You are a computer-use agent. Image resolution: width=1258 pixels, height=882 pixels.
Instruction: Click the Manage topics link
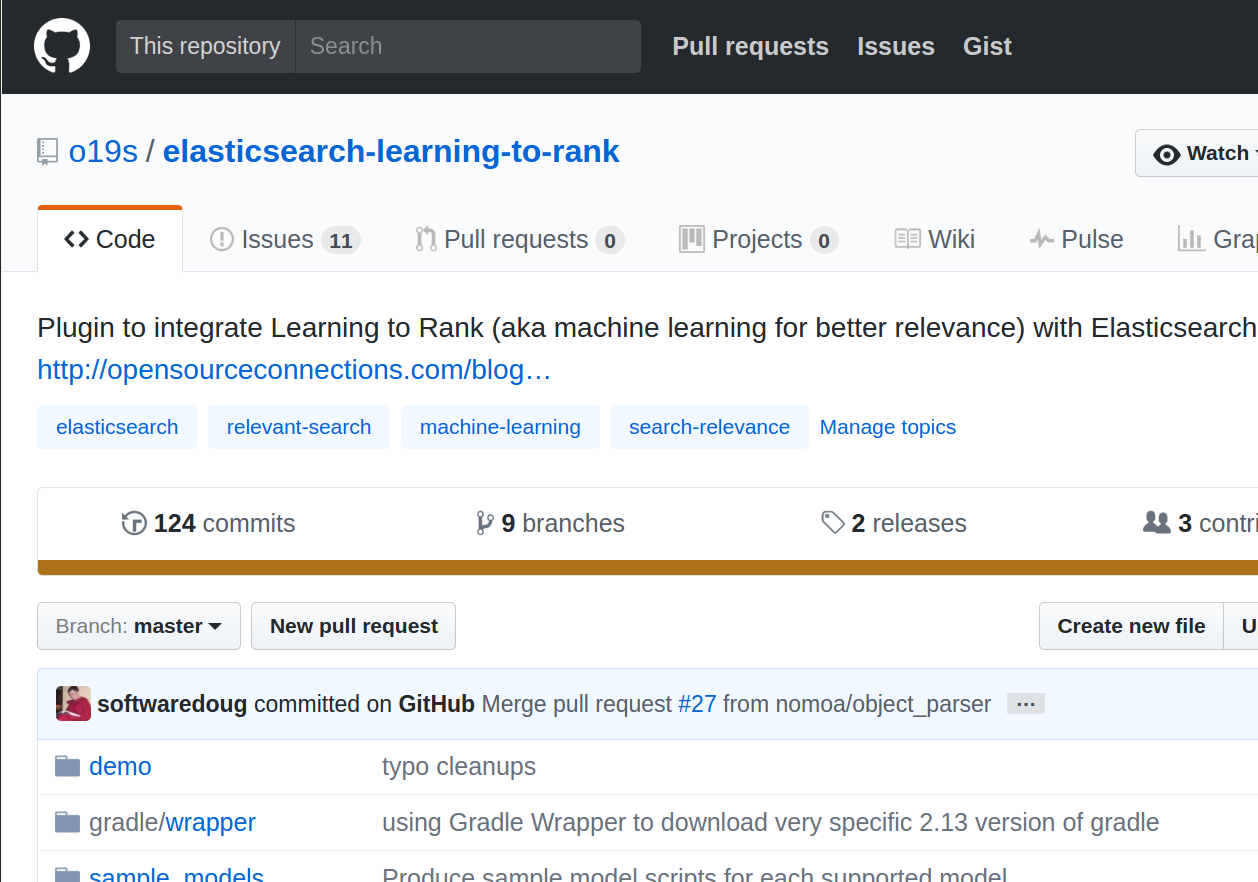pos(888,427)
